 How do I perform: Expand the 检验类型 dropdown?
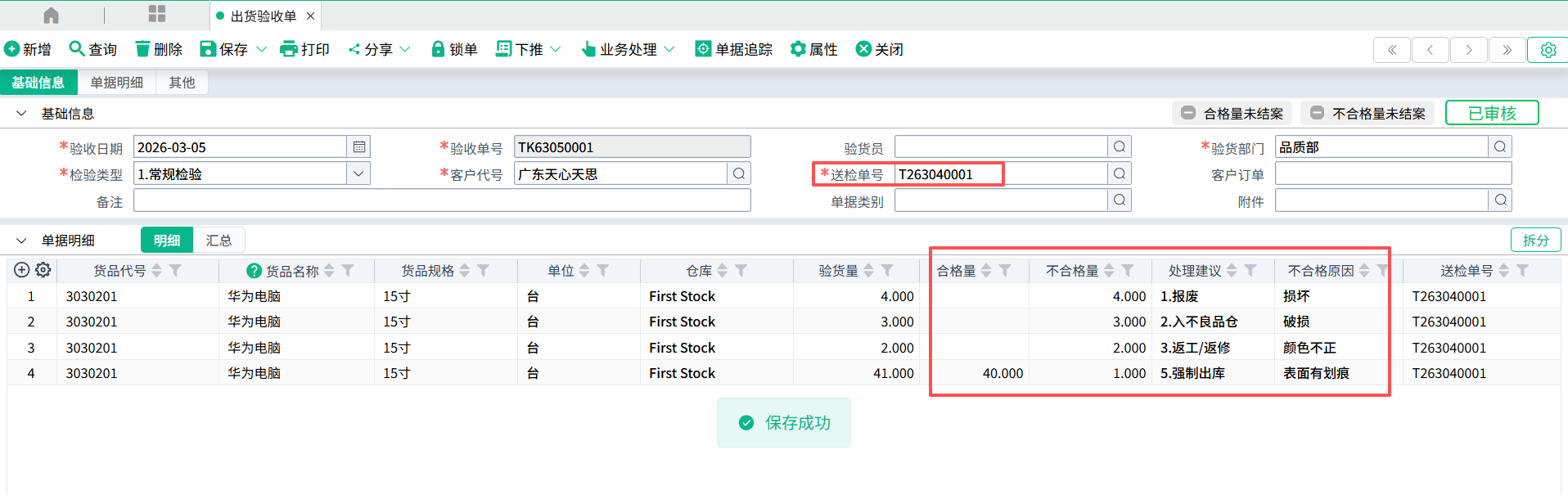click(x=358, y=173)
